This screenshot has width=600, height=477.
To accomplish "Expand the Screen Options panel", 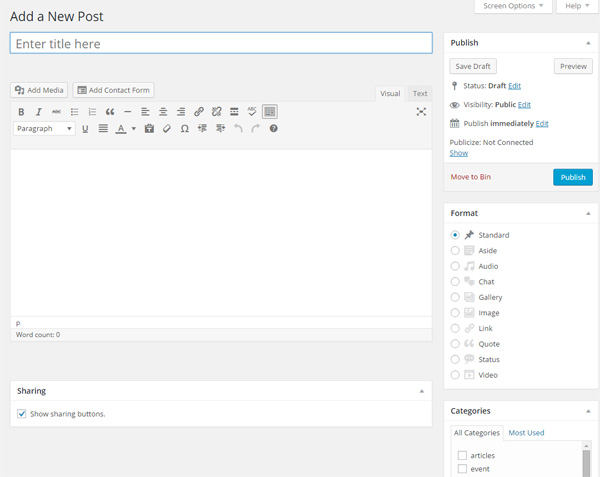I will coord(514,6).
